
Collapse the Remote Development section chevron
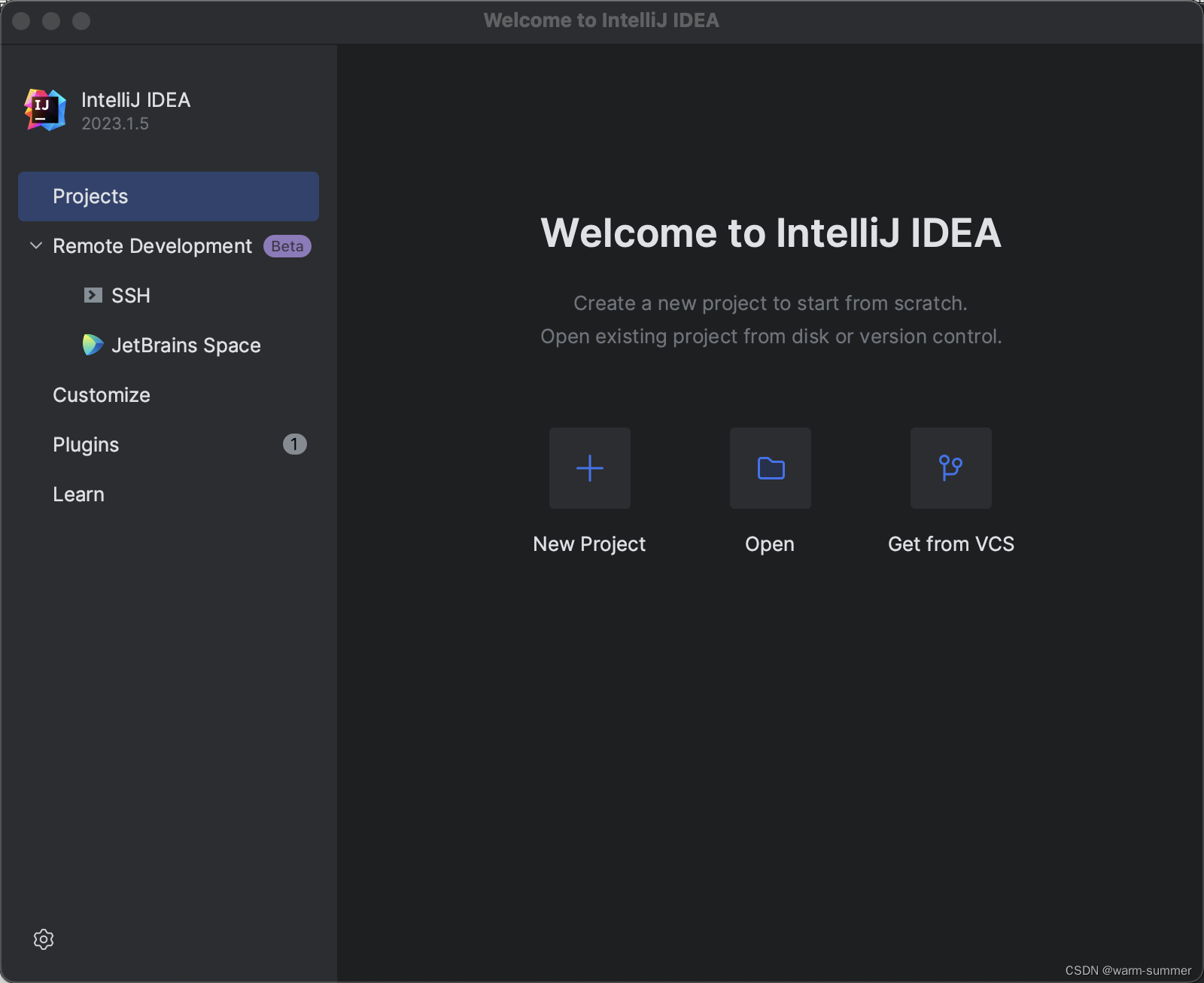[x=35, y=245]
